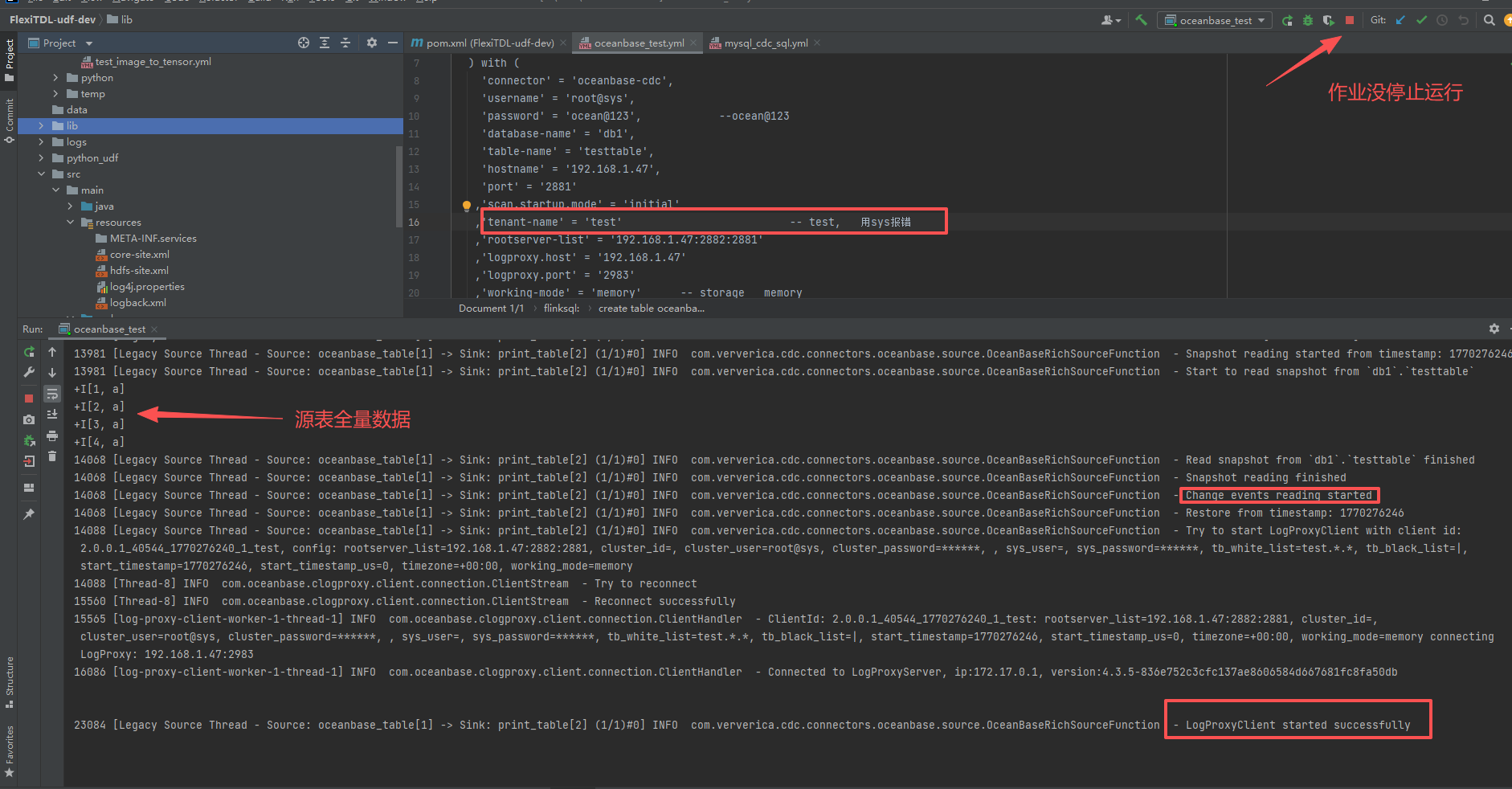The width and height of the screenshot is (1512, 789).
Task: Expand the python folder in project tree
Action: pyautogui.click(x=55, y=78)
